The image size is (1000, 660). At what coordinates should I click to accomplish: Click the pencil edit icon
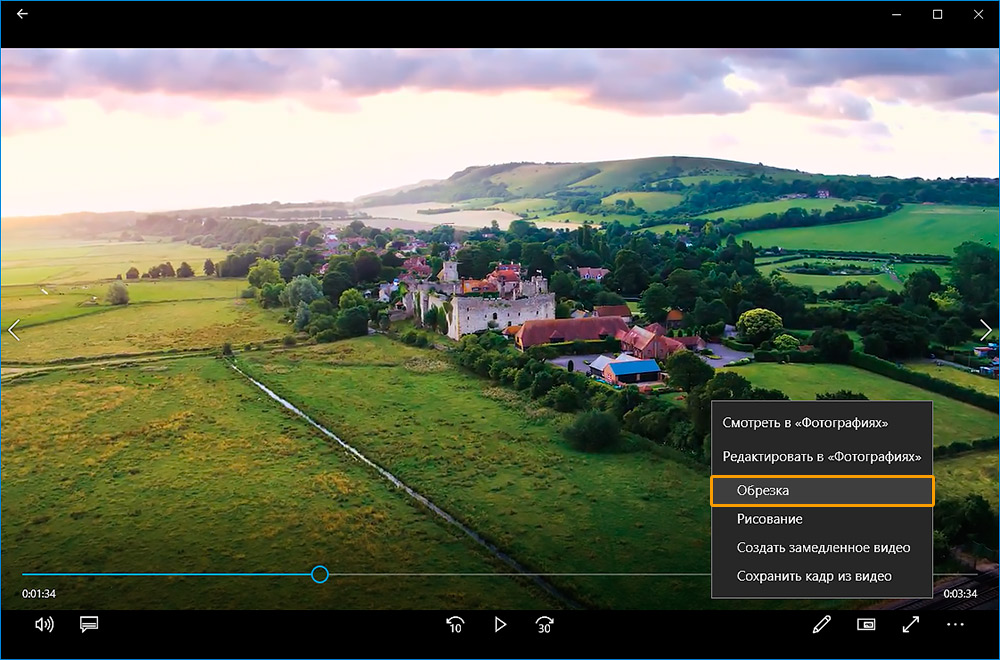(x=822, y=624)
